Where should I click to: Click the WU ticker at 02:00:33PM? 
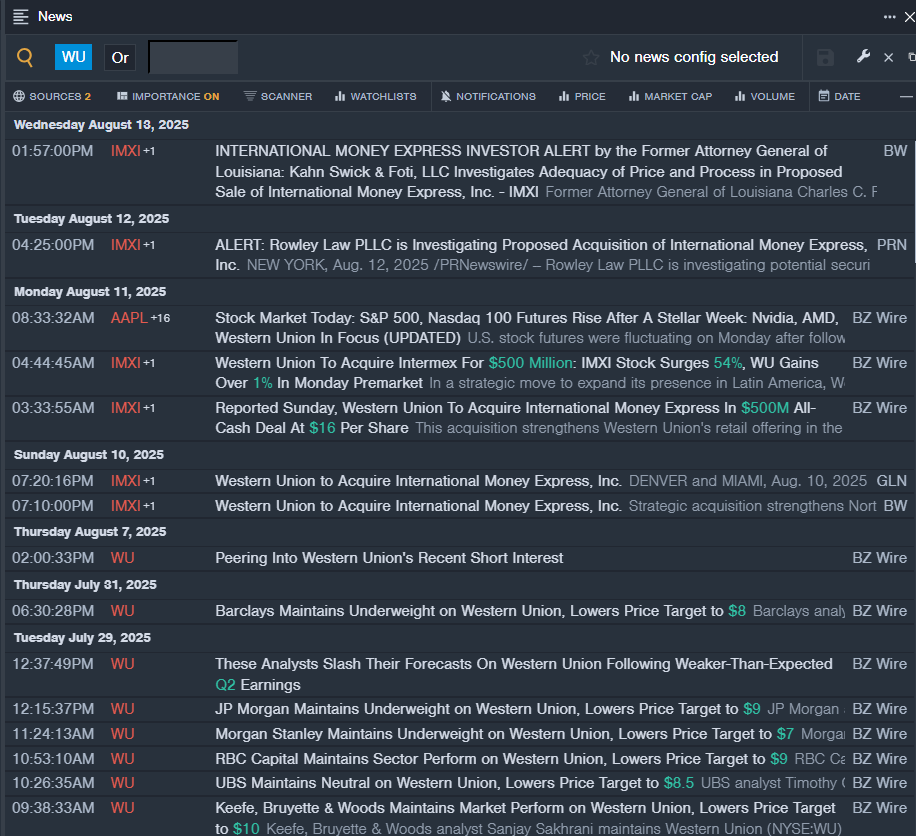coord(123,558)
